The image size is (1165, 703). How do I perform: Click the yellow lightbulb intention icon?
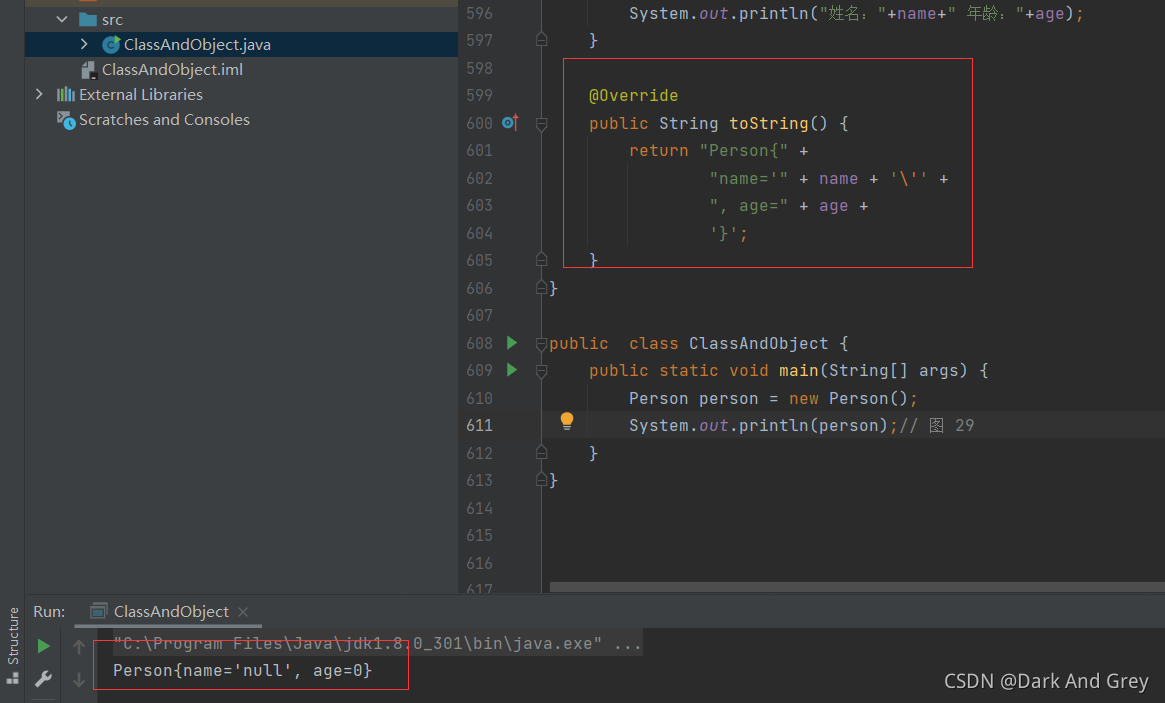567,421
